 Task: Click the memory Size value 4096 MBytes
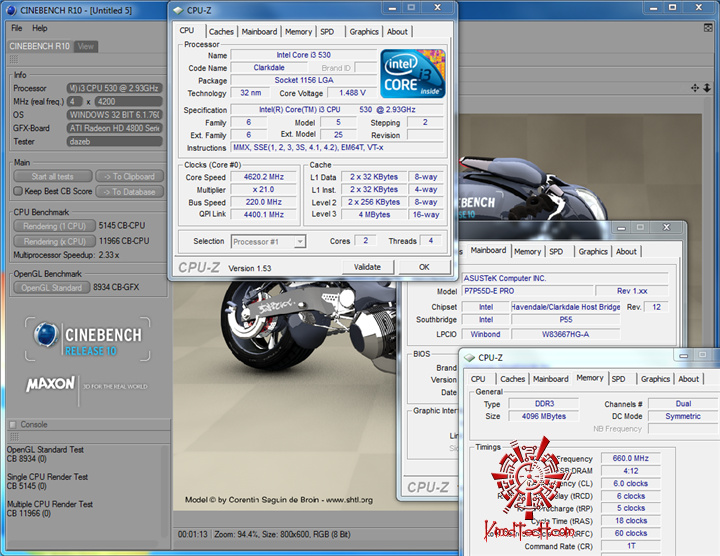click(x=544, y=416)
